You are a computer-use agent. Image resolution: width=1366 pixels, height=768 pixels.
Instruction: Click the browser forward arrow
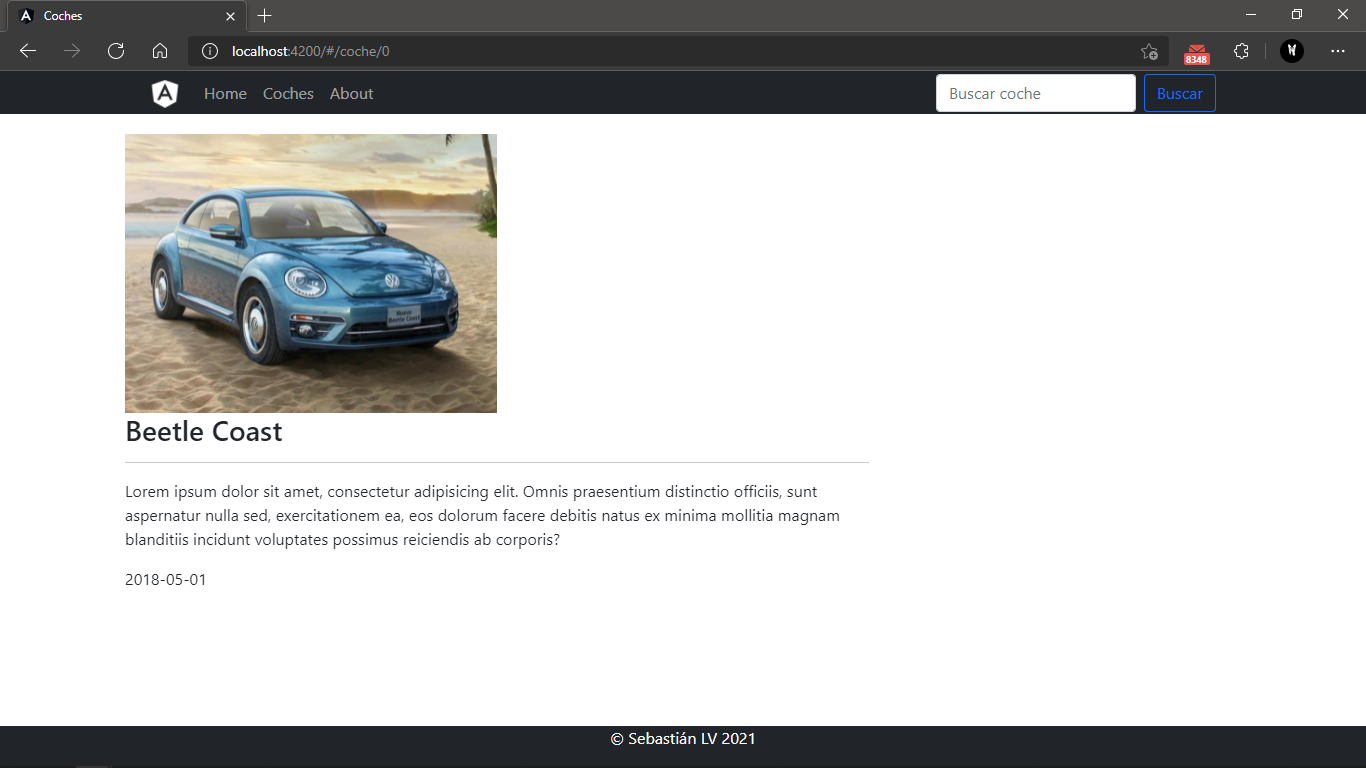72,51
